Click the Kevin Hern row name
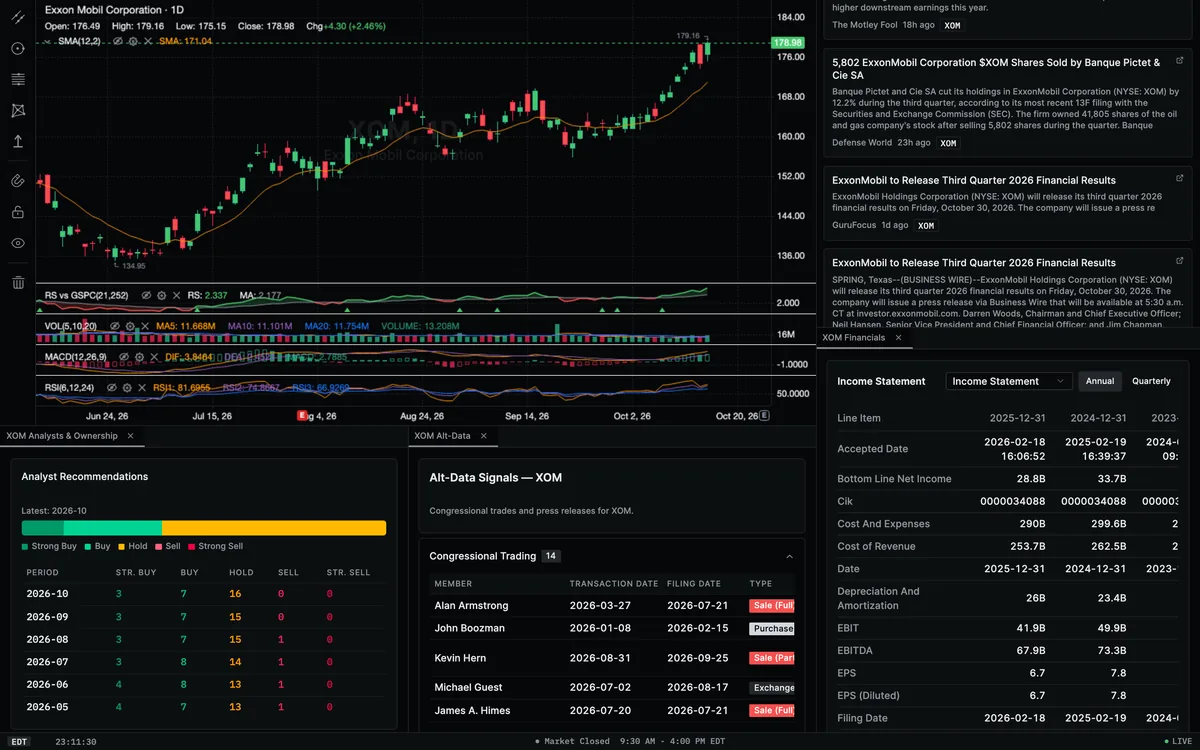This screenshot has height=750, width=1200. [x=460, y=657]
